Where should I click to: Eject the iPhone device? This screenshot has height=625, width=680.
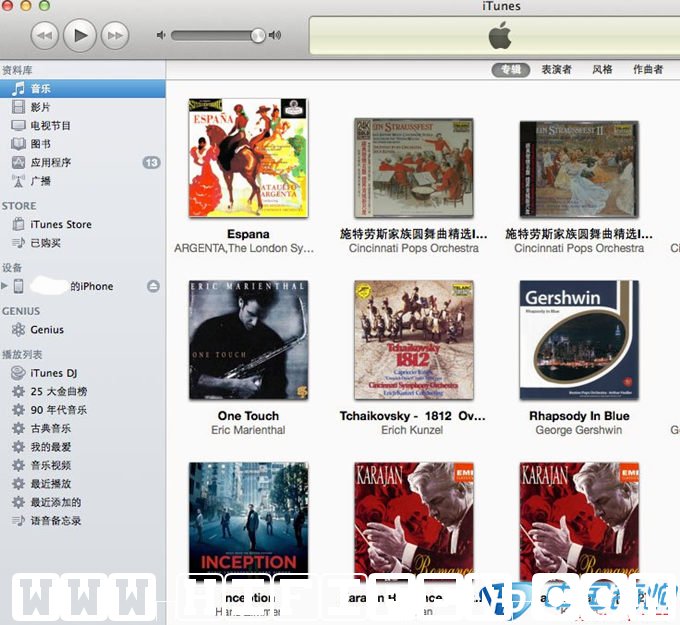point(153,286)
